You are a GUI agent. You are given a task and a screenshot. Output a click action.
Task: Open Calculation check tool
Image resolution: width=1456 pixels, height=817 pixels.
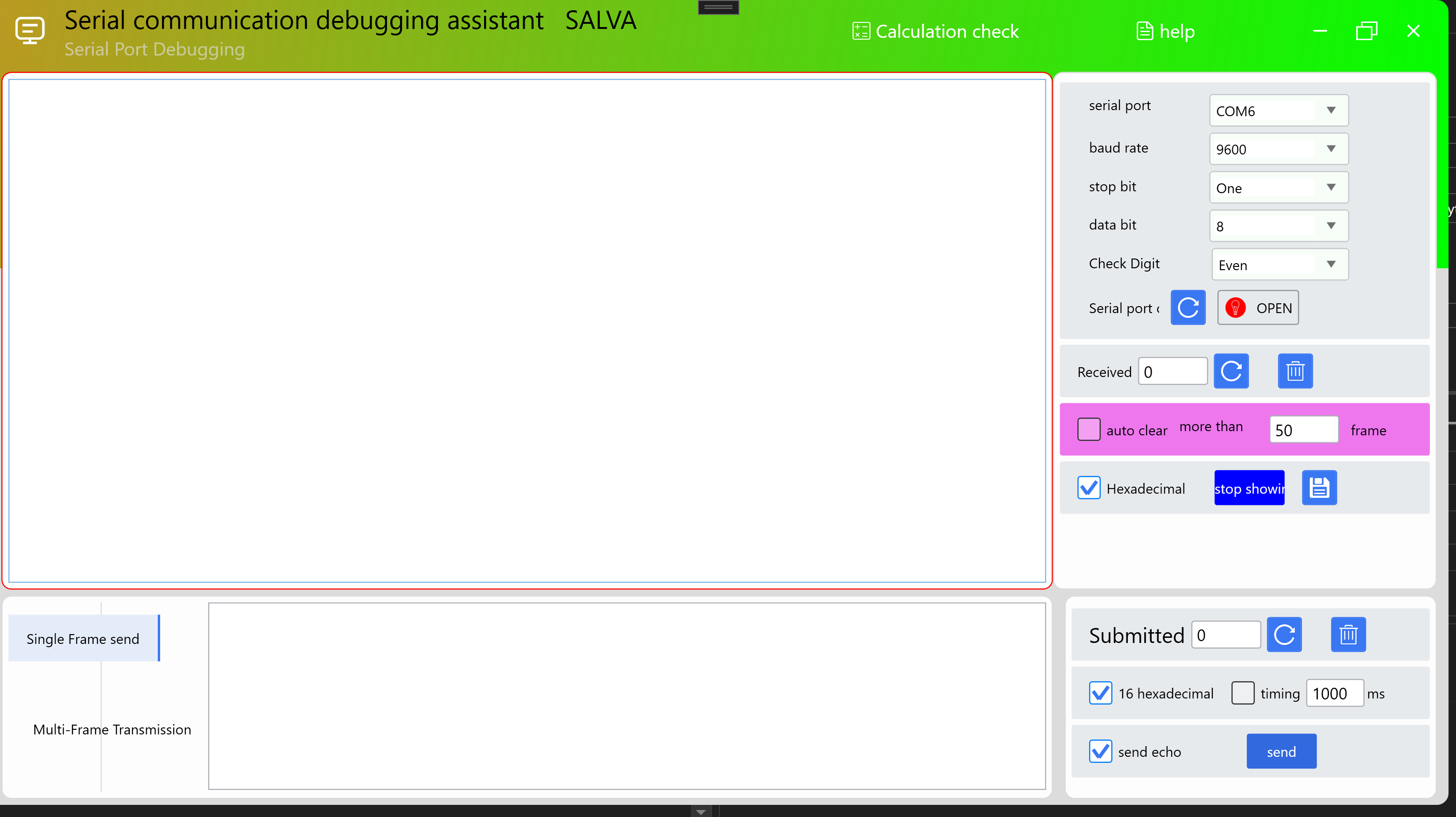(x=935, y=31)
